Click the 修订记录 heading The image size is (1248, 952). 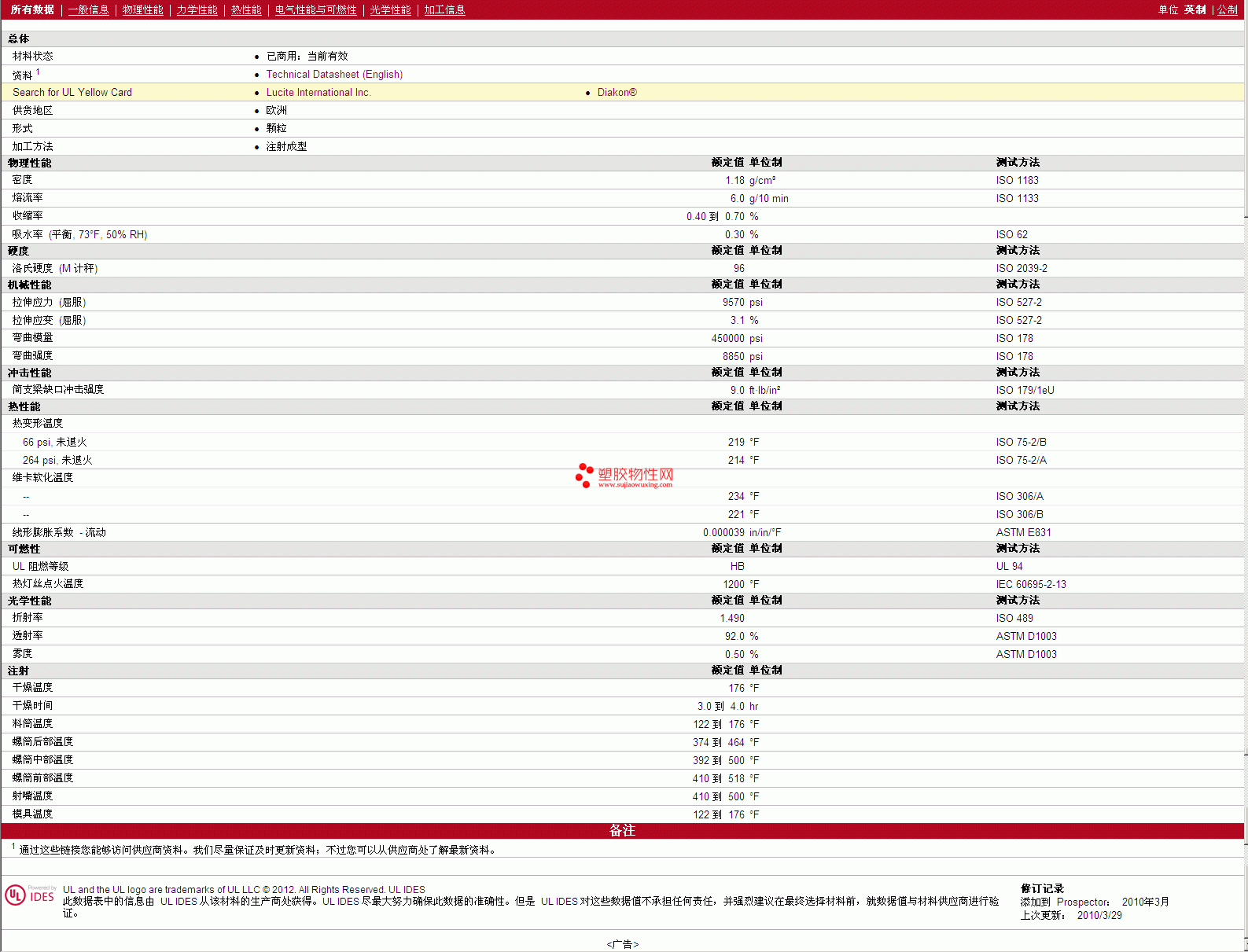[1042, 889]
